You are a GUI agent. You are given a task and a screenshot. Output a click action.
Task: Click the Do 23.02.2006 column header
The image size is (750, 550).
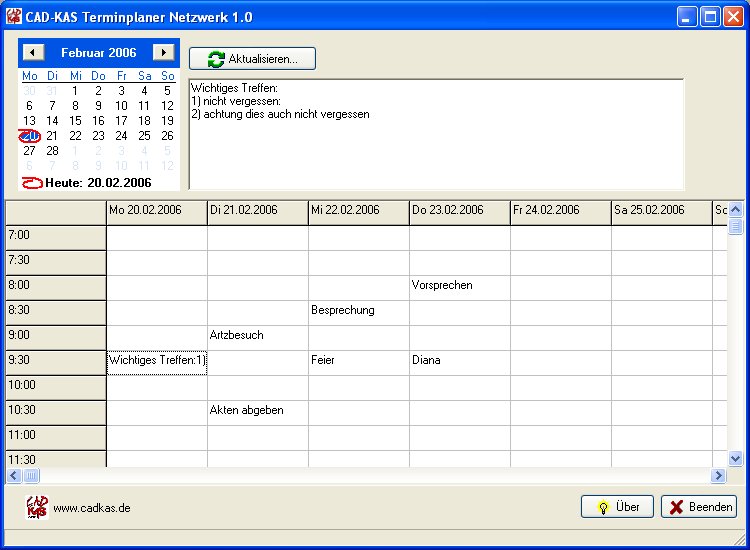pos(459,210)
